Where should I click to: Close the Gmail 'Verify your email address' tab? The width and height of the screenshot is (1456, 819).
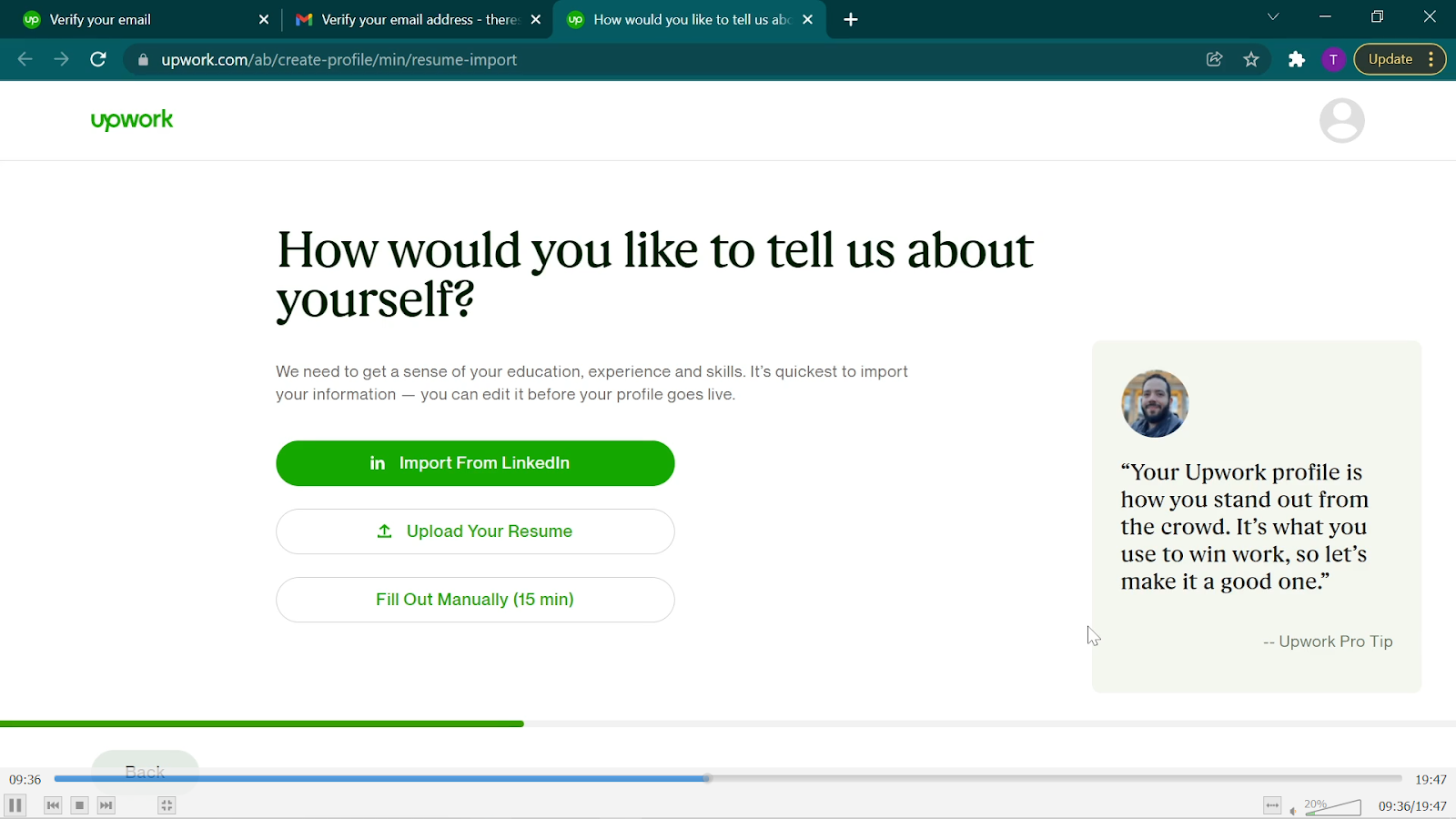coord(536,19)
